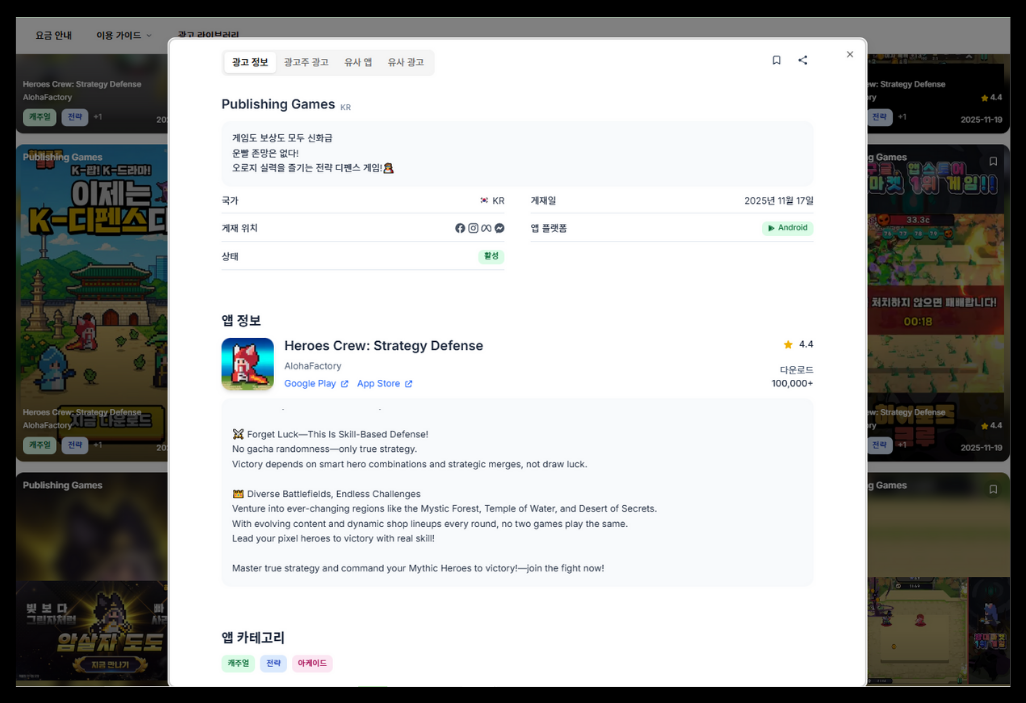1026x703 pixels.
Task: Open the 요금 안내 menu item
Action: pyautogui.click(x=54, y=35)
